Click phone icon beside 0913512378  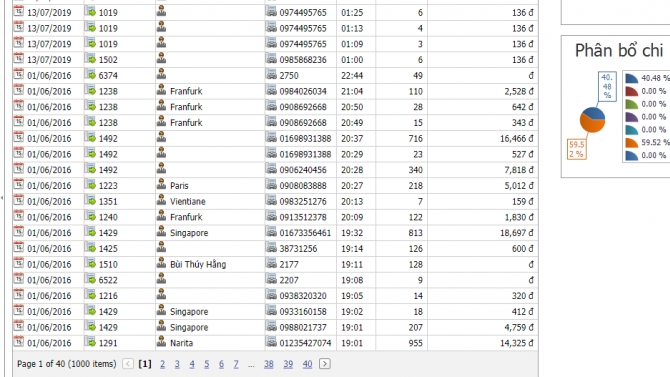tap(271, 216)
